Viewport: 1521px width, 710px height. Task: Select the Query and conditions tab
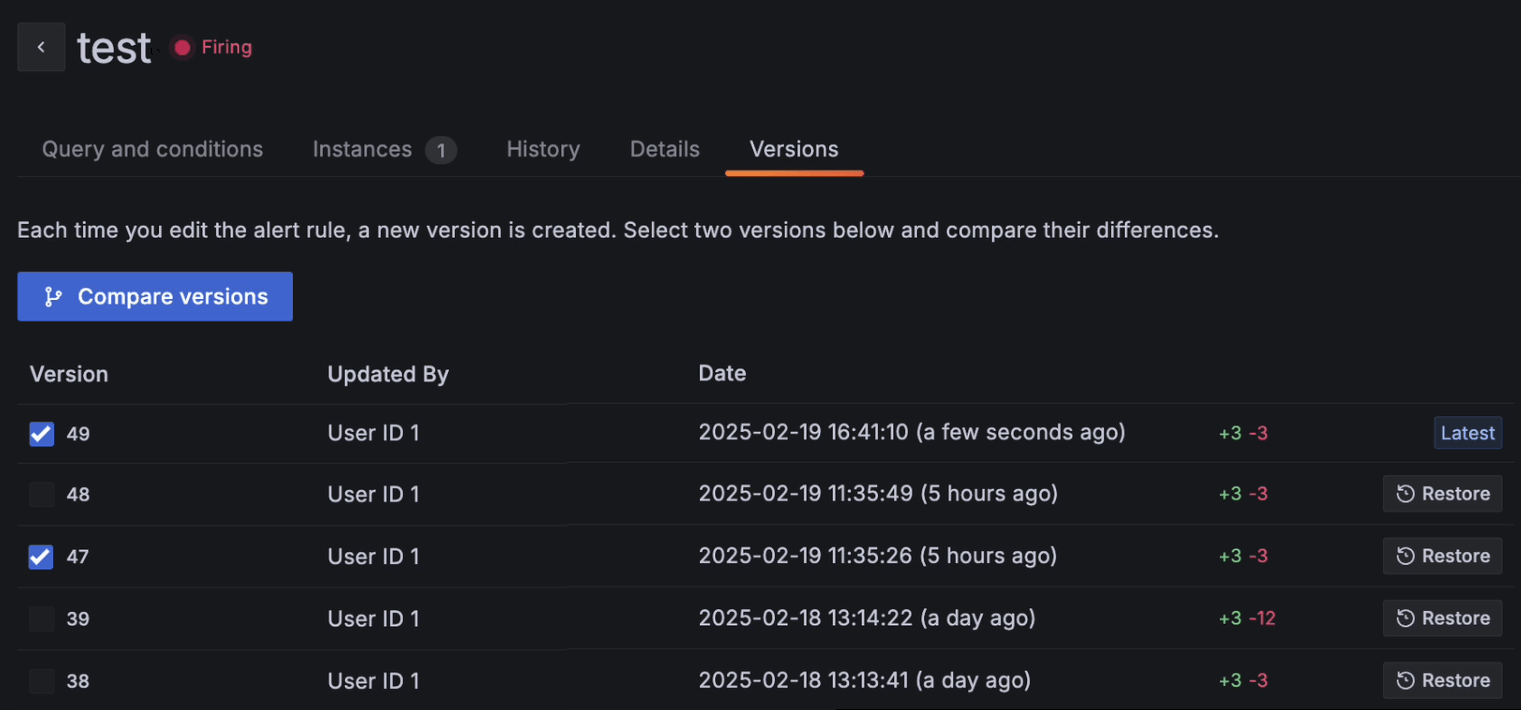coord(151,149)
